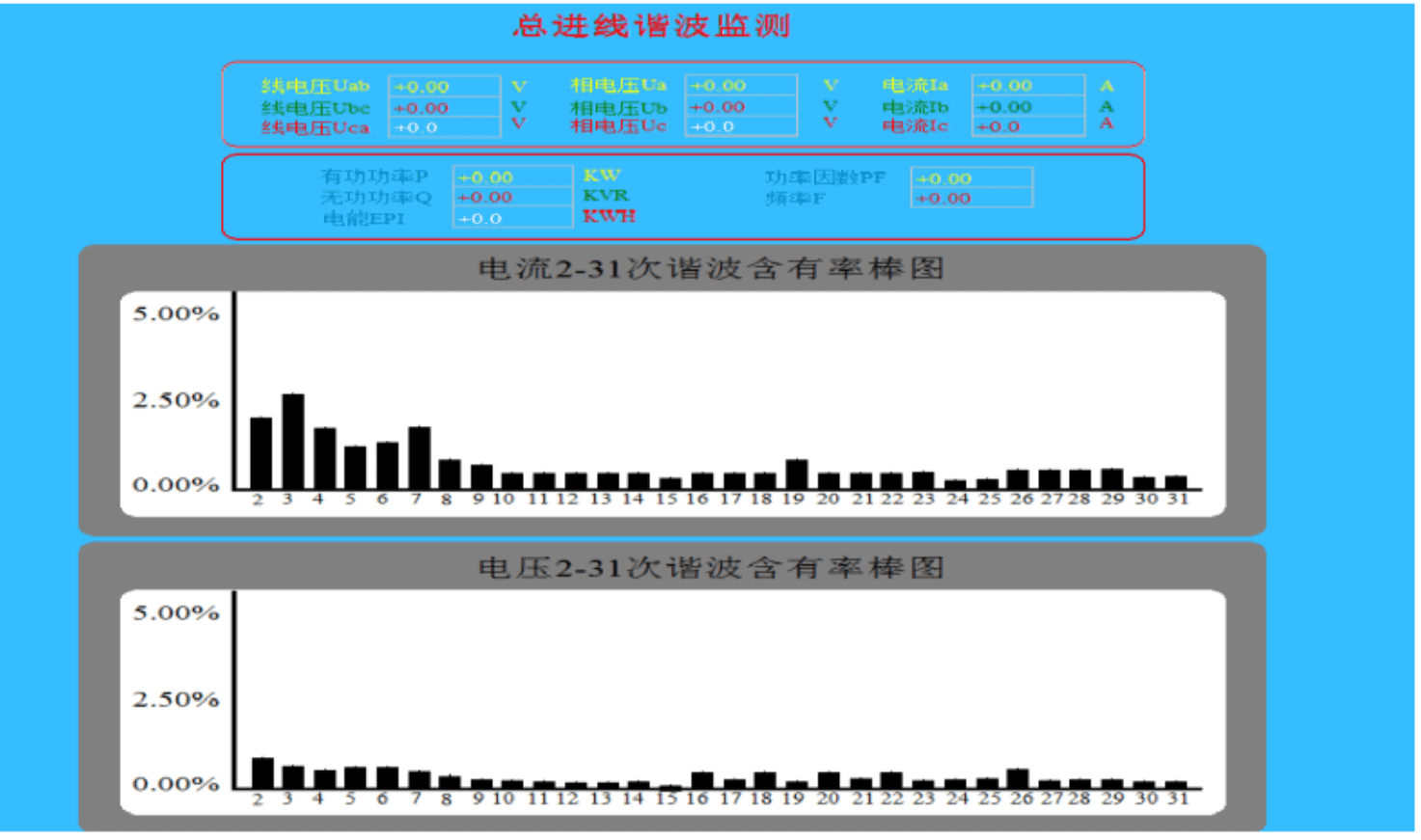Click the current Ic value field
Viewport: 1421px width, 840px height.
click(x=1027, y=126)
